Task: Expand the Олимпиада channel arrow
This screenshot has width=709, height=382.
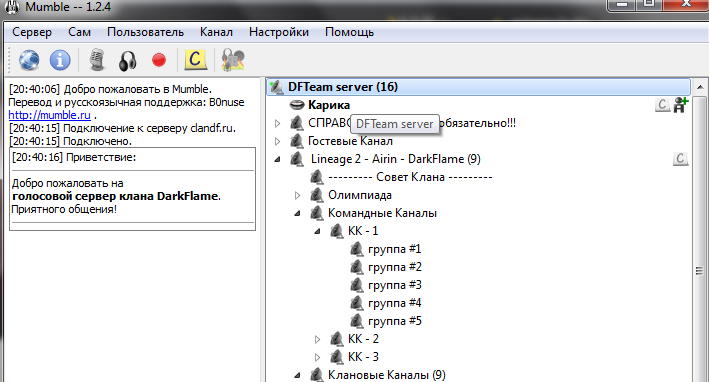Action: 298,195
